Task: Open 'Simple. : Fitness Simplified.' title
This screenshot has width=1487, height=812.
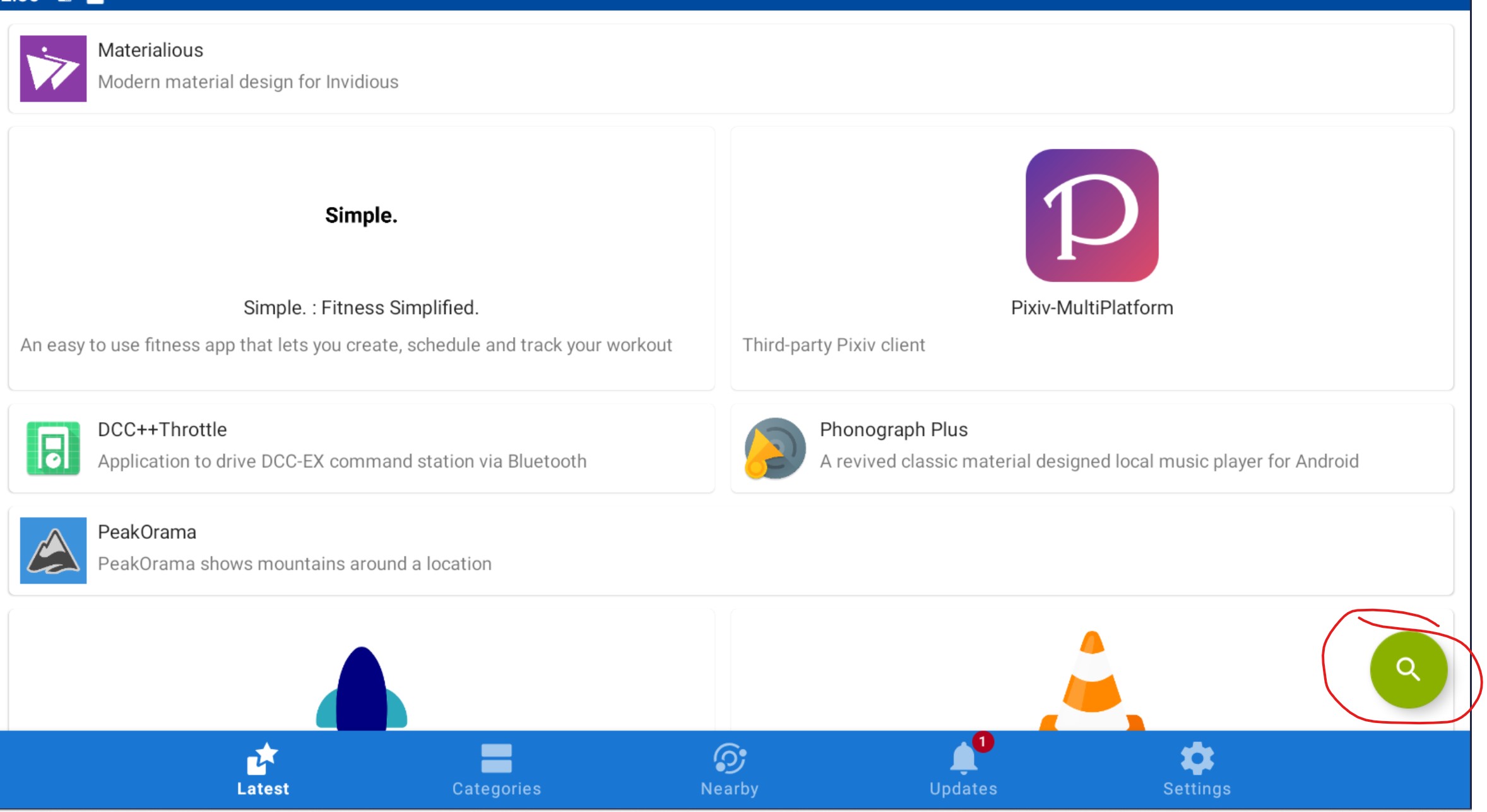Action: 361,307
